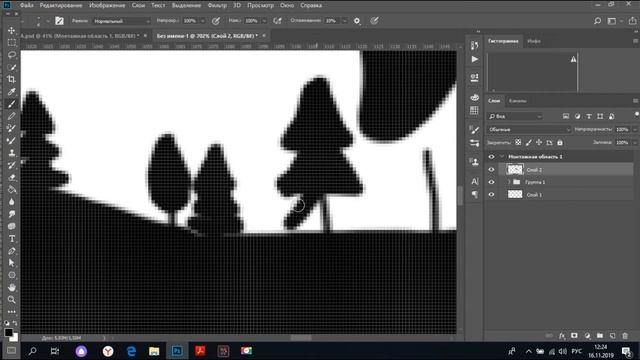Image resolution: width=640 pixels, height=360 pixels.
Task: Open the Layers panel menu button
Action: pyautogui.click(x=636, y=101)
